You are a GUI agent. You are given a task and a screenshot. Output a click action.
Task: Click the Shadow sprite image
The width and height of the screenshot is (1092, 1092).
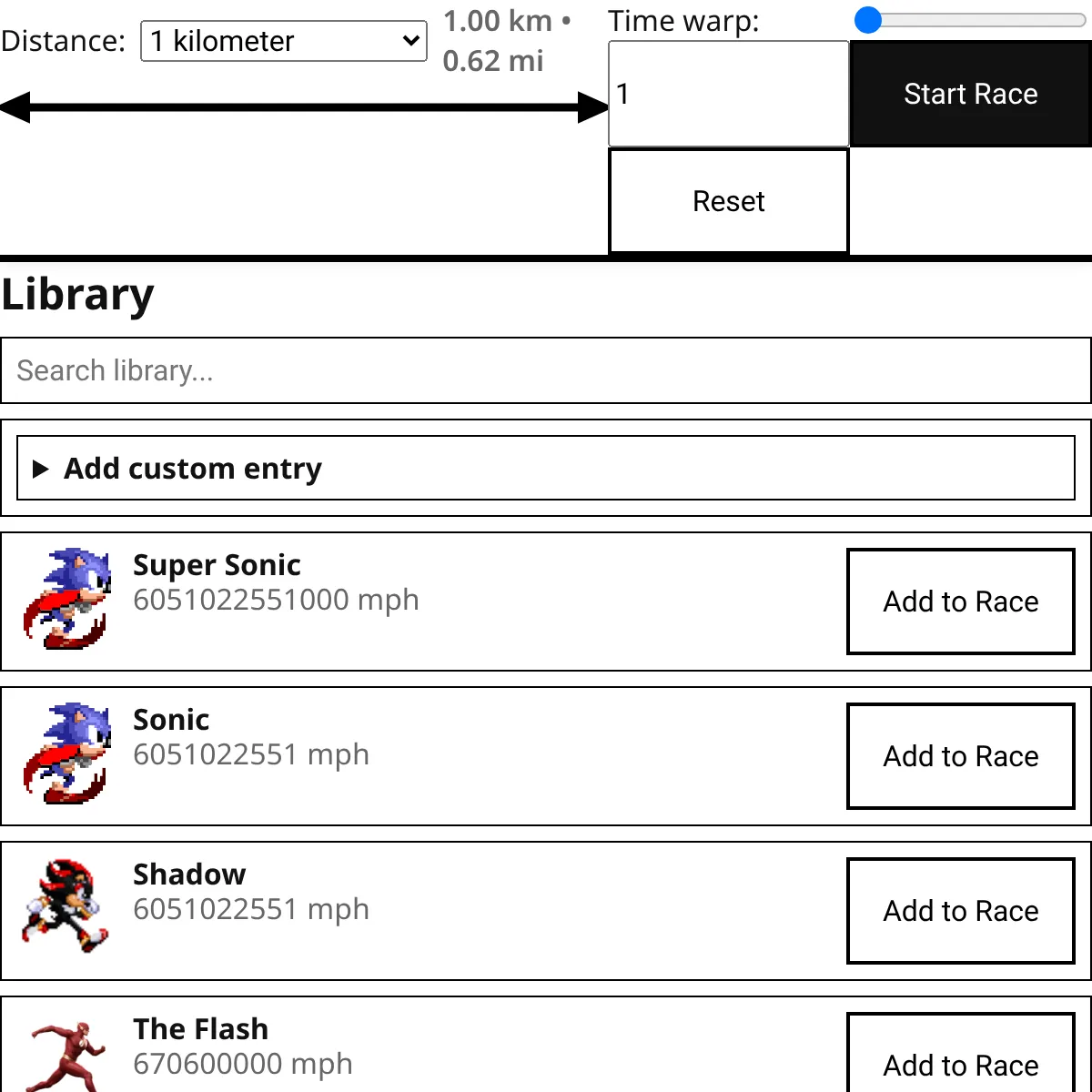pos(65,905)
